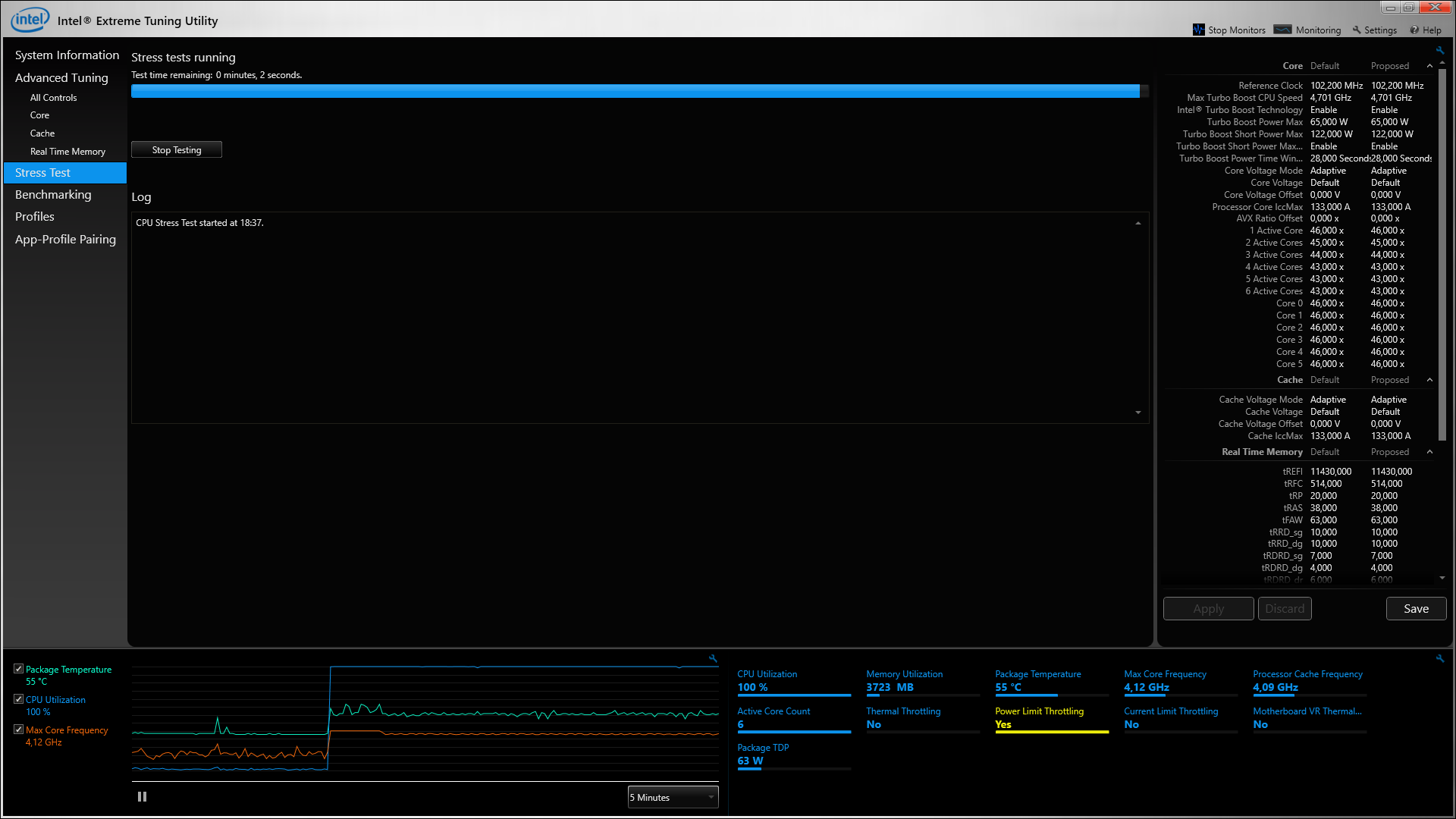Click settings panel scroll down arrow

pyautogui.click(x=1442, y=578)
